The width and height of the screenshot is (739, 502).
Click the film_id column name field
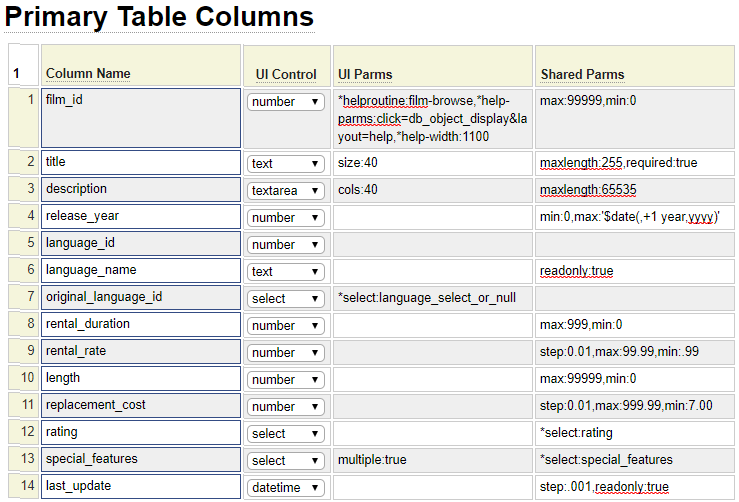pos(141,118)
